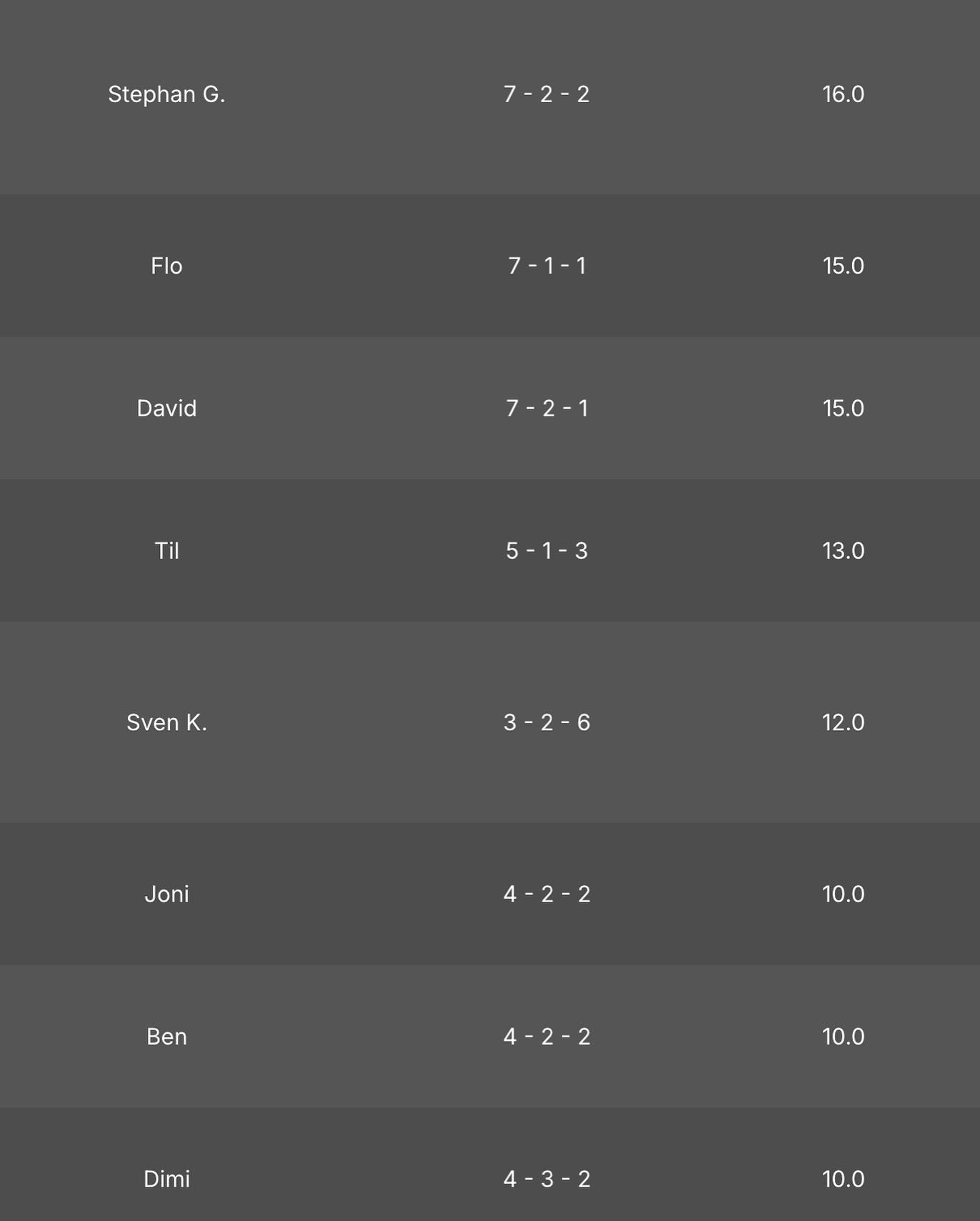This screenshot has width=980, height=1221.
Task: Select David's record 7 - 2 - 1
Action: tap(546, 408)
